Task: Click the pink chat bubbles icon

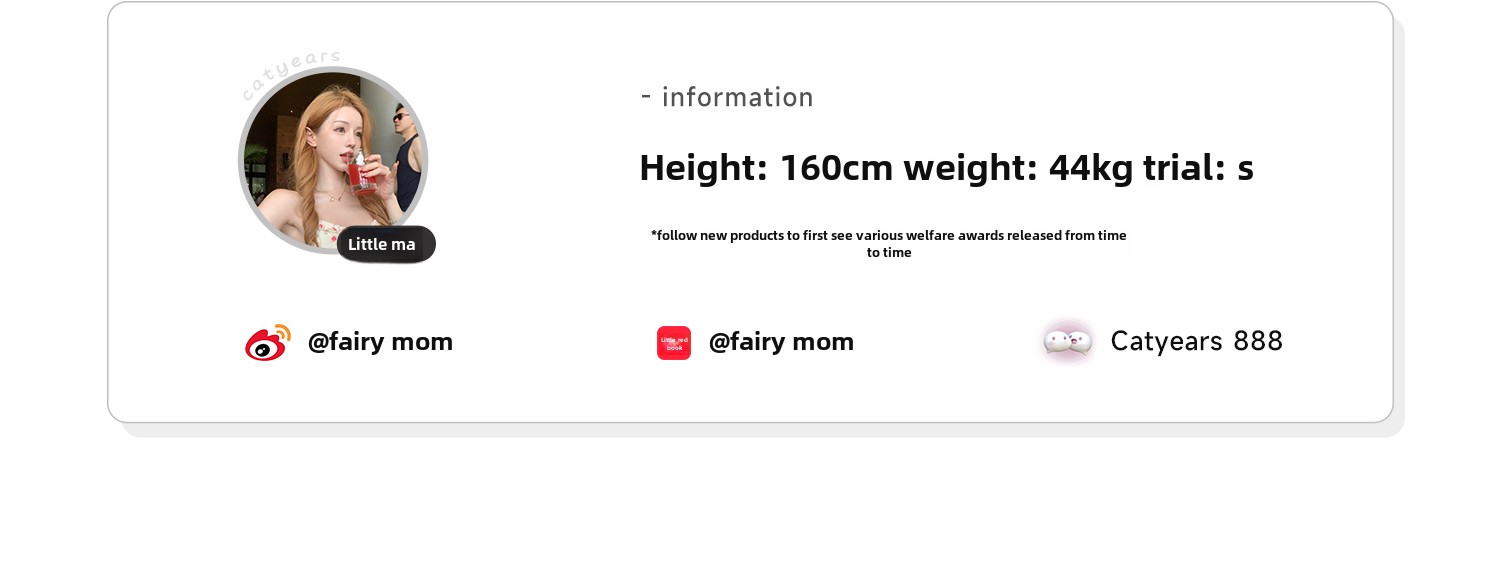Action: coord(1067,342)
